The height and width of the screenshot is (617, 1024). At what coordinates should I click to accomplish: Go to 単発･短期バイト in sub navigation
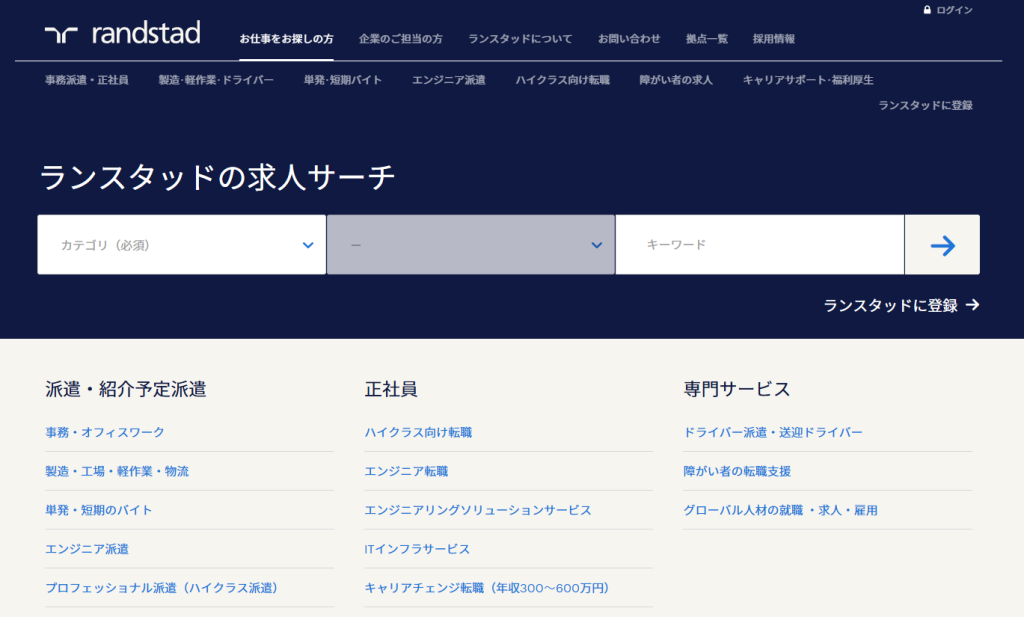pos(343,80)
